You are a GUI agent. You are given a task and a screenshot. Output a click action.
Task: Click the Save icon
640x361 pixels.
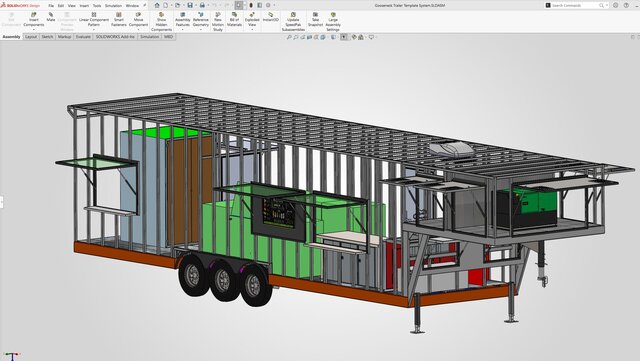[190, 5]
